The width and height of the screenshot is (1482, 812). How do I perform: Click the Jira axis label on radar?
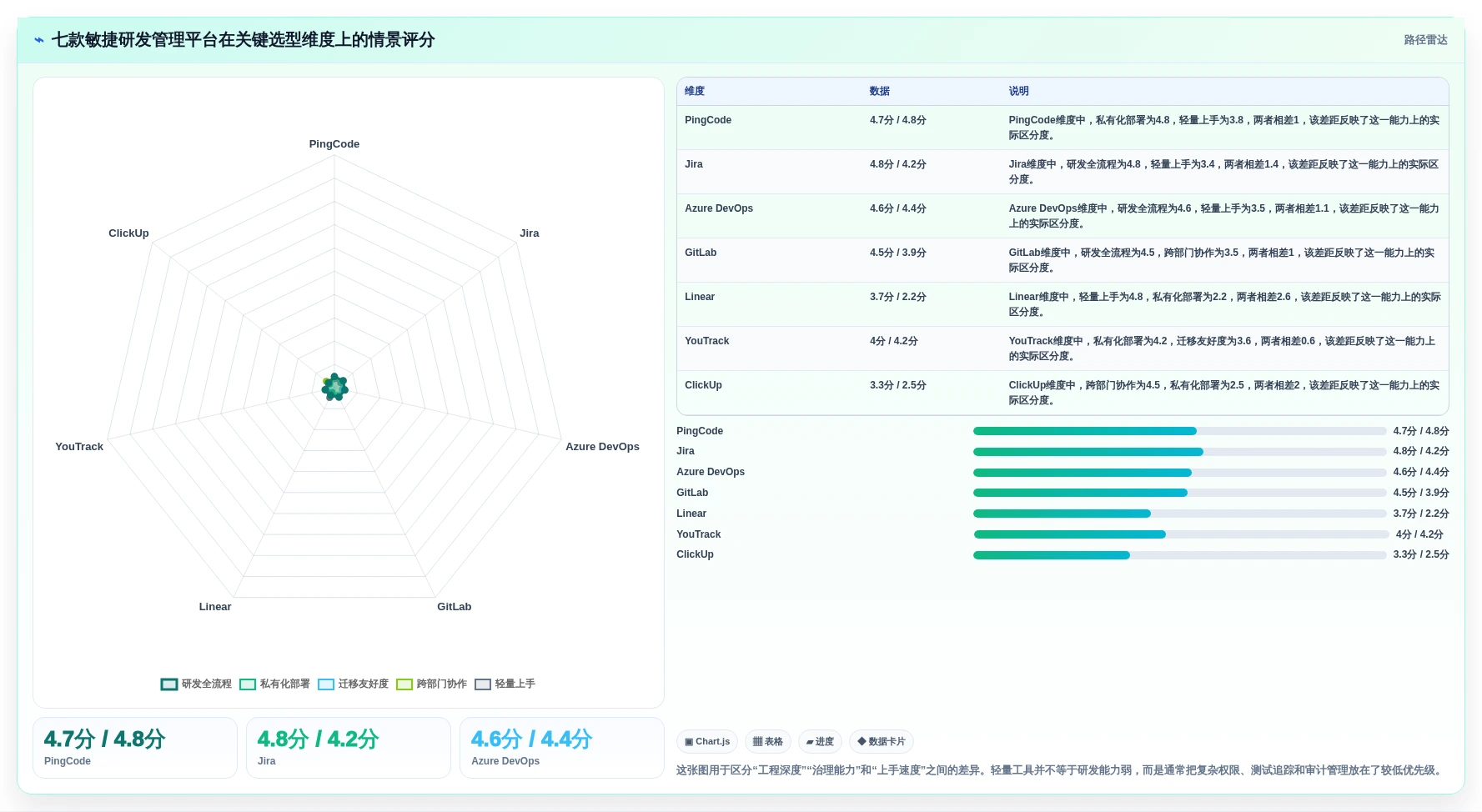[x=530, y=233]
